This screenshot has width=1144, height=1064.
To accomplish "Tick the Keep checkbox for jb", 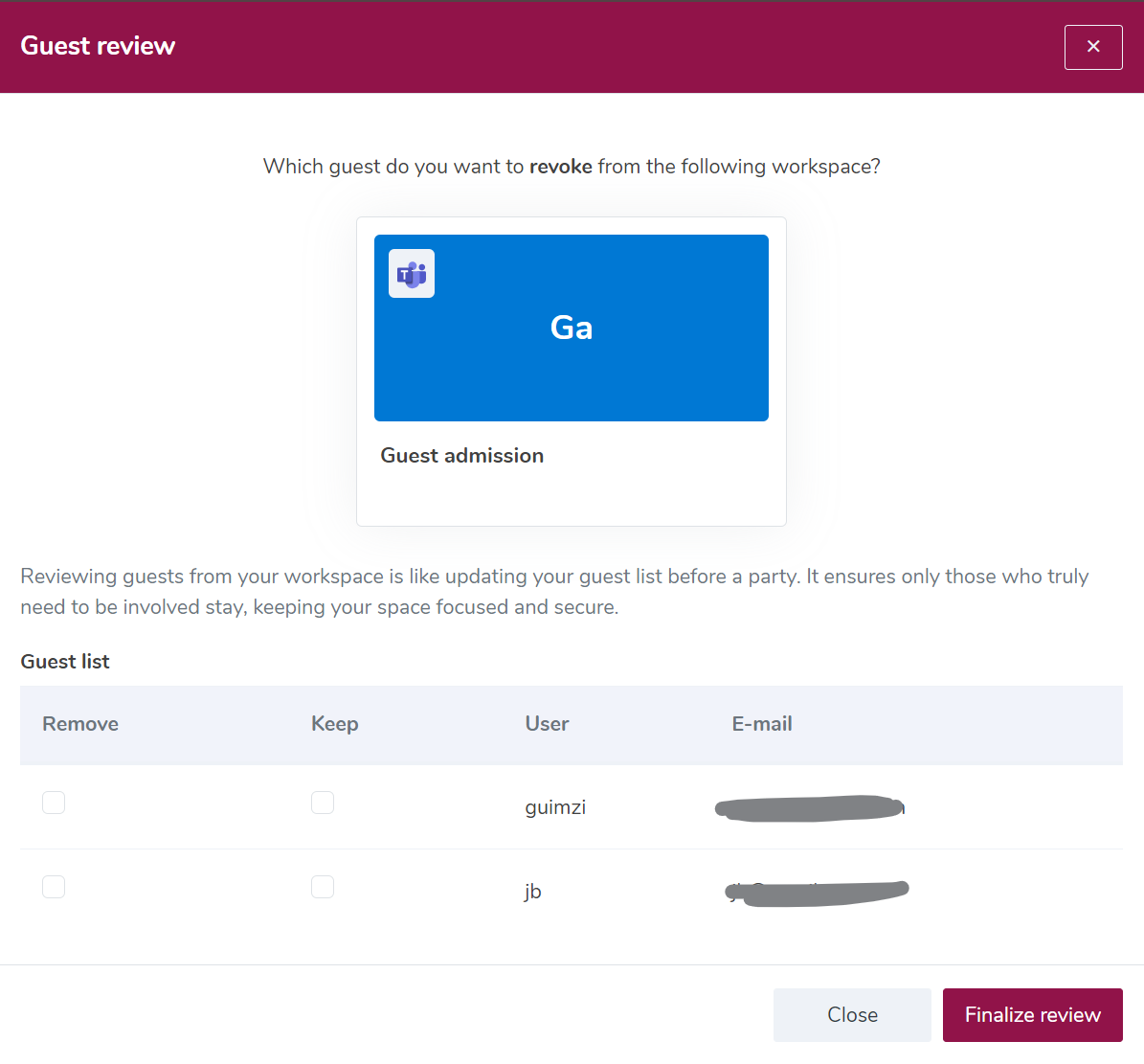I will tap(323, 887).
